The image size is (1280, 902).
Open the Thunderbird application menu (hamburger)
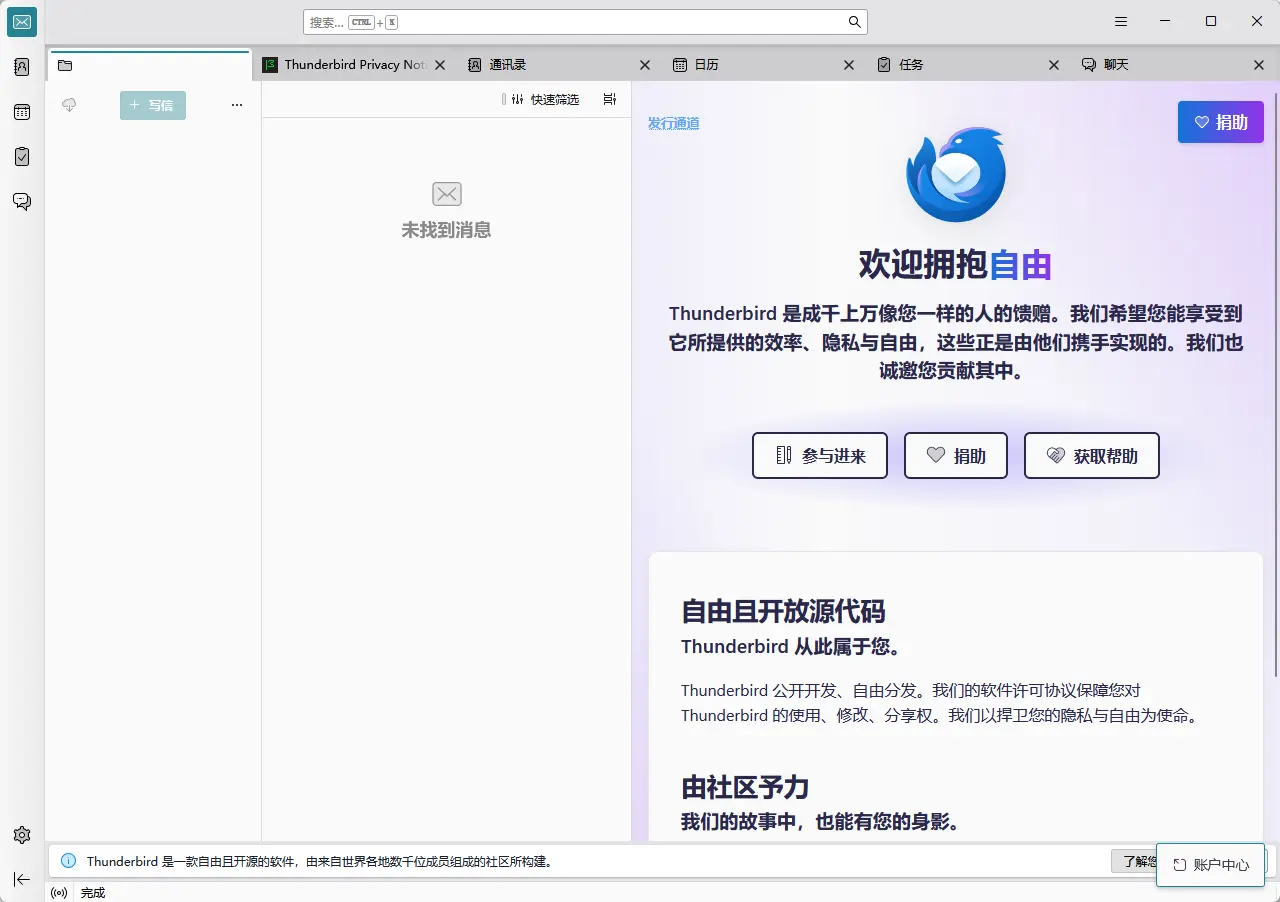1121,22
